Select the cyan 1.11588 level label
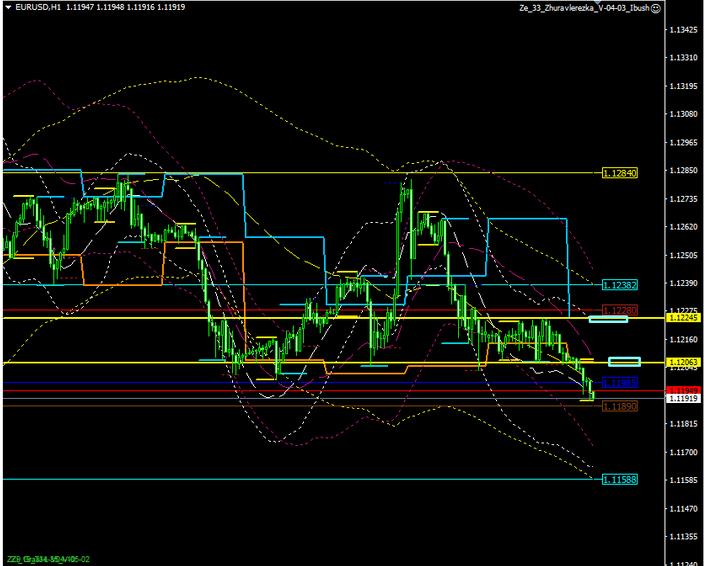The width and height of the screenshot is (704, 566). pos(620,480)
